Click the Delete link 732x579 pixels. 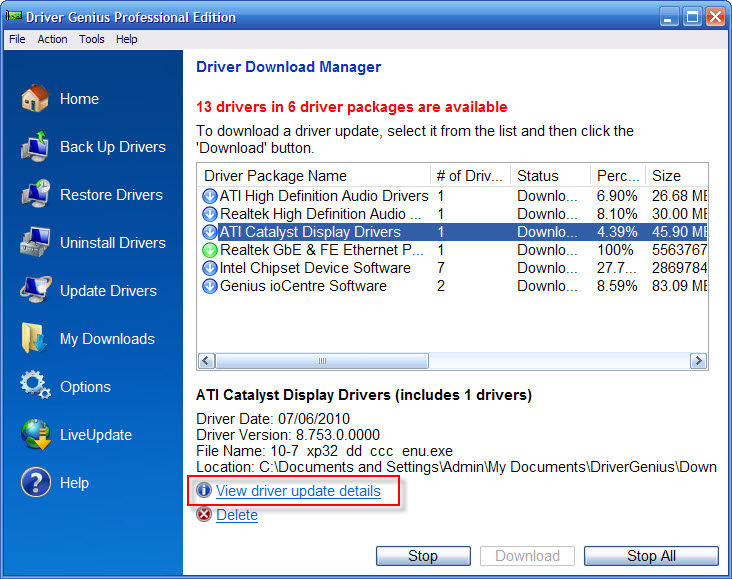237,515
